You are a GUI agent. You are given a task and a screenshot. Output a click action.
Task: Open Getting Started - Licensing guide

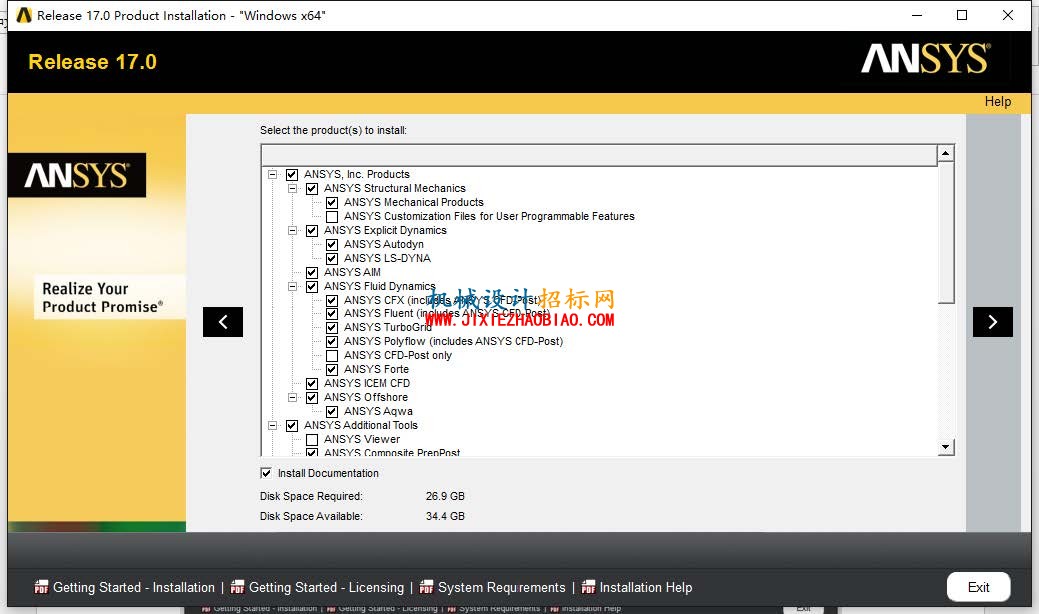click(x=326, y=588)
